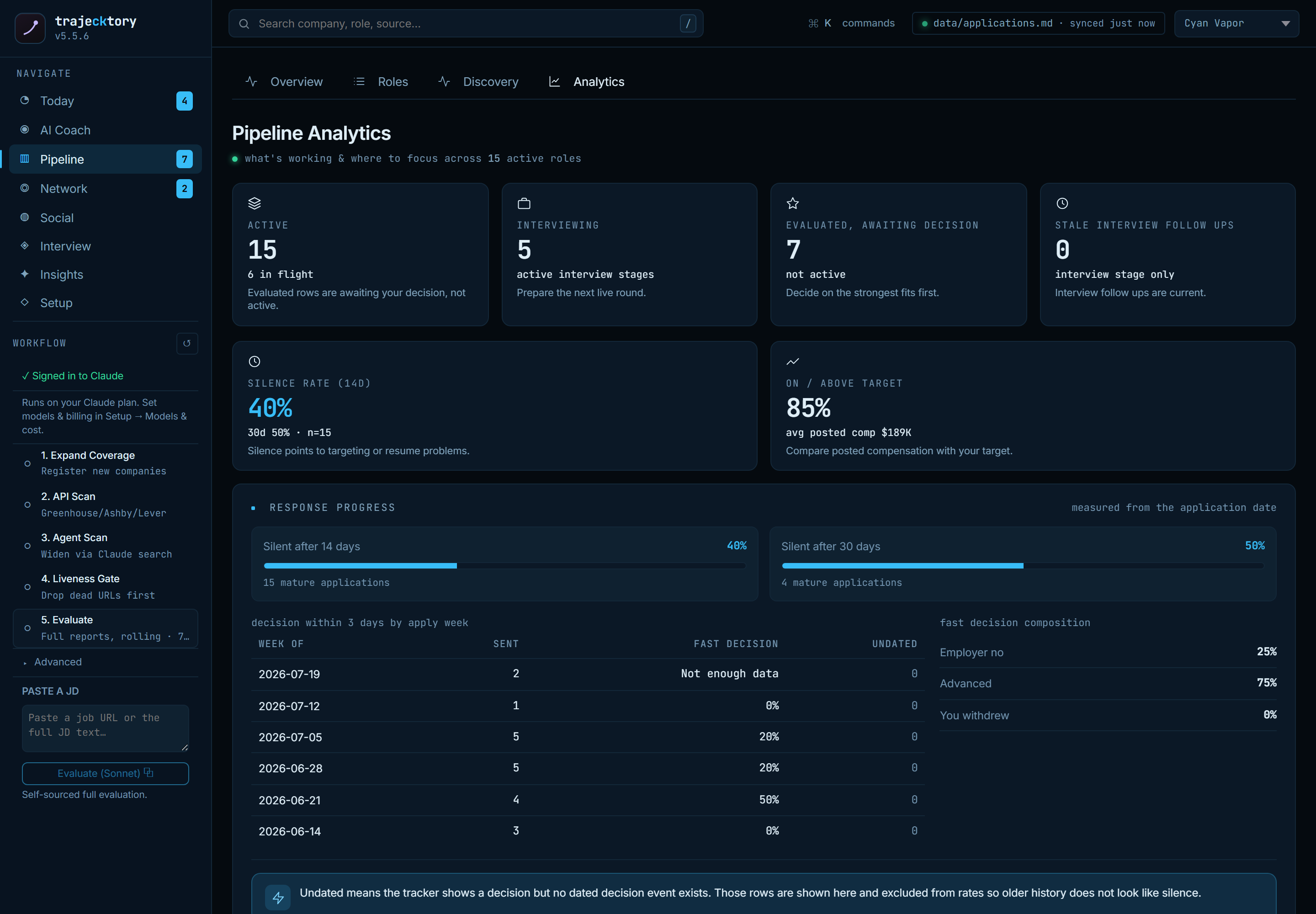This screenshot has width=1316, height=914.
Task: Select the Evaluate step circle
Action: point(27,628)
